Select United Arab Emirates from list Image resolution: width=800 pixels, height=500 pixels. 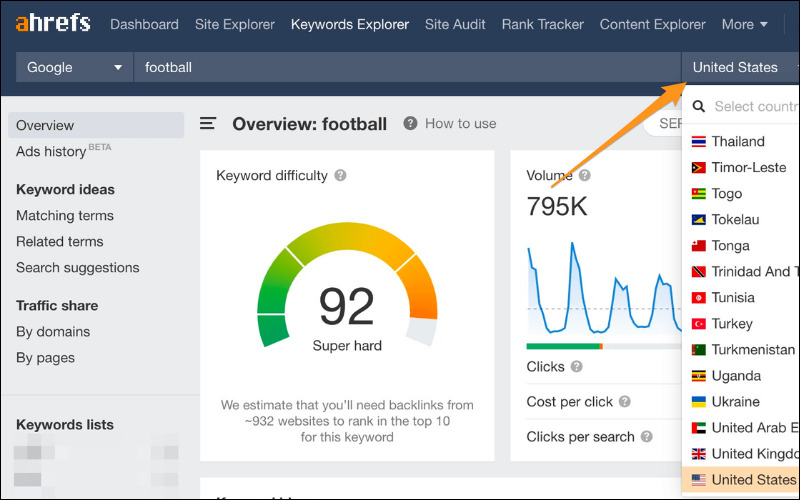point(741,428)
